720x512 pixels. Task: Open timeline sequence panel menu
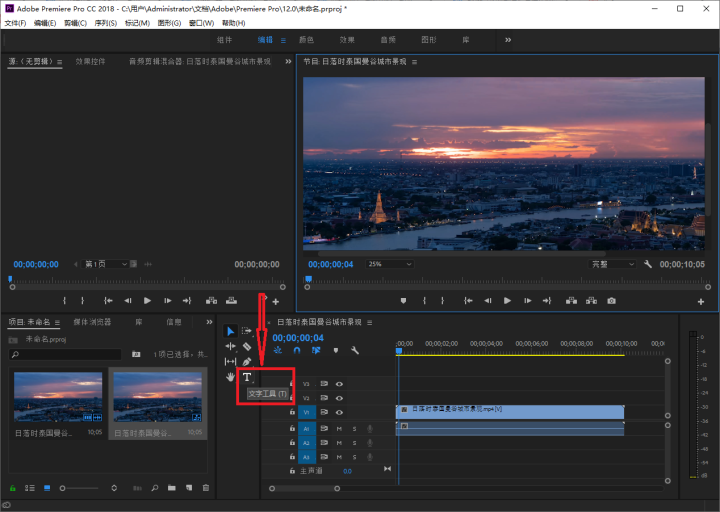370,322
